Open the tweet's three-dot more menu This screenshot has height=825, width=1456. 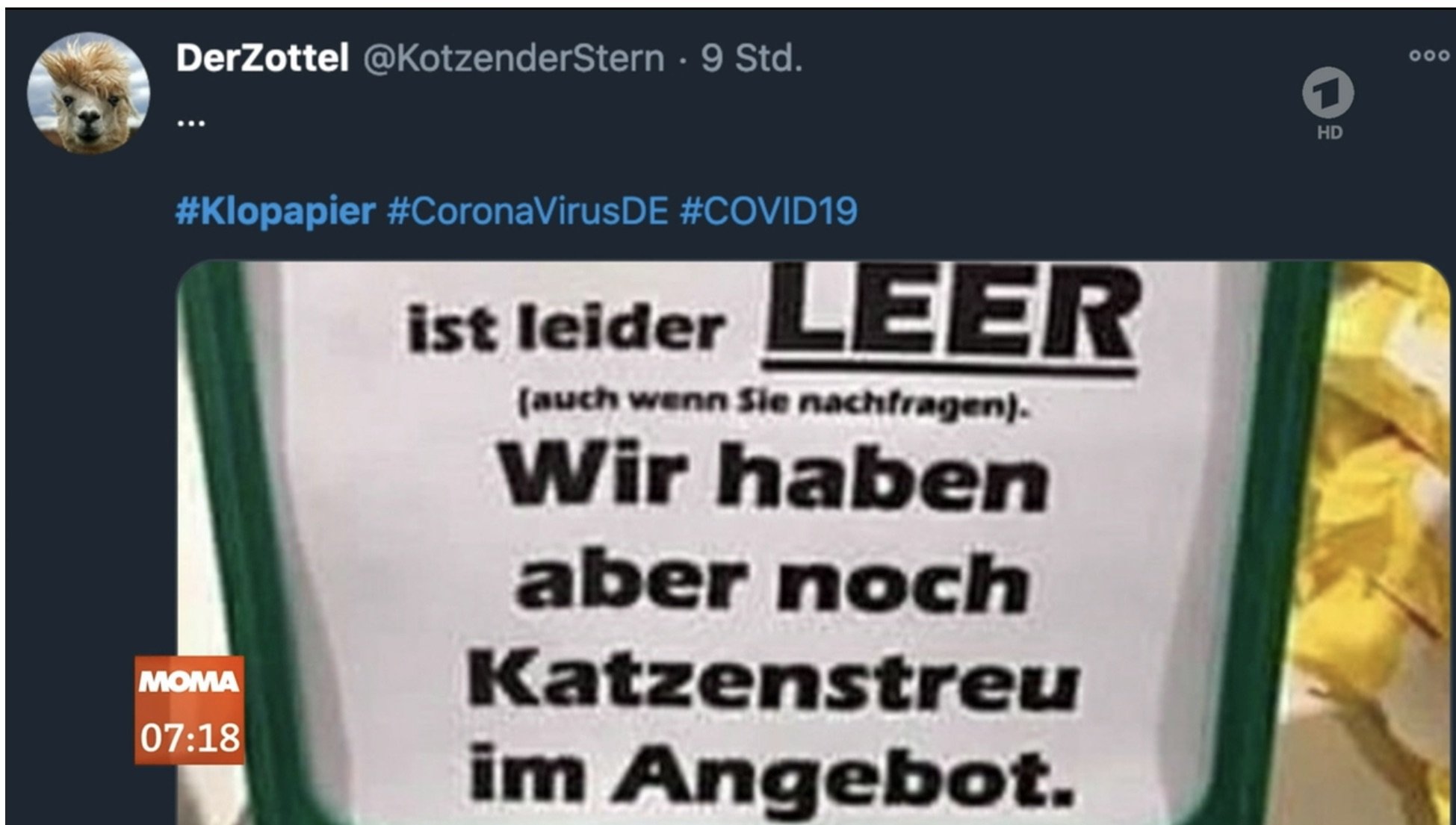(x=1428, y=56)
